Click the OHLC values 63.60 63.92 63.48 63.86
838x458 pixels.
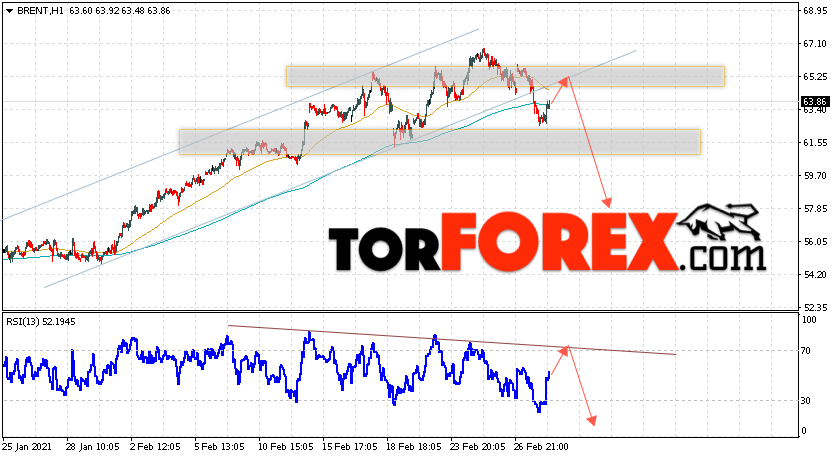[x=119, y=11]
